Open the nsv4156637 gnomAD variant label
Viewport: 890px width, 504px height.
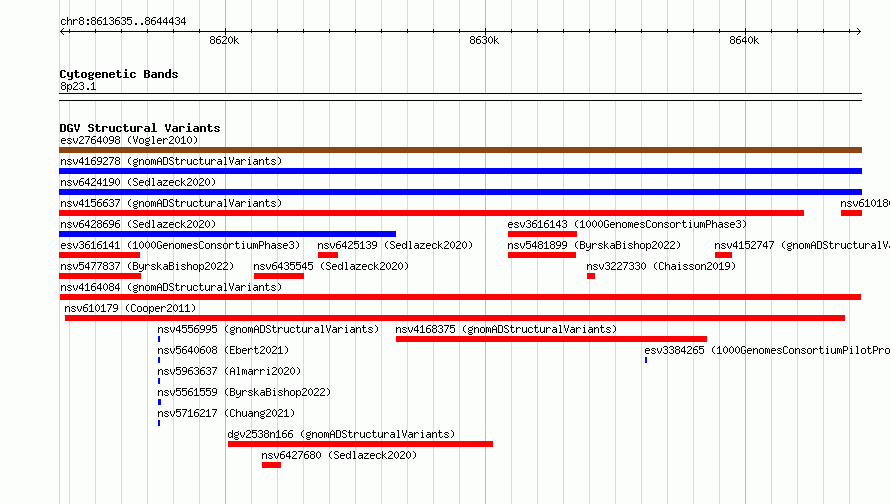click(x=171, y=203)
